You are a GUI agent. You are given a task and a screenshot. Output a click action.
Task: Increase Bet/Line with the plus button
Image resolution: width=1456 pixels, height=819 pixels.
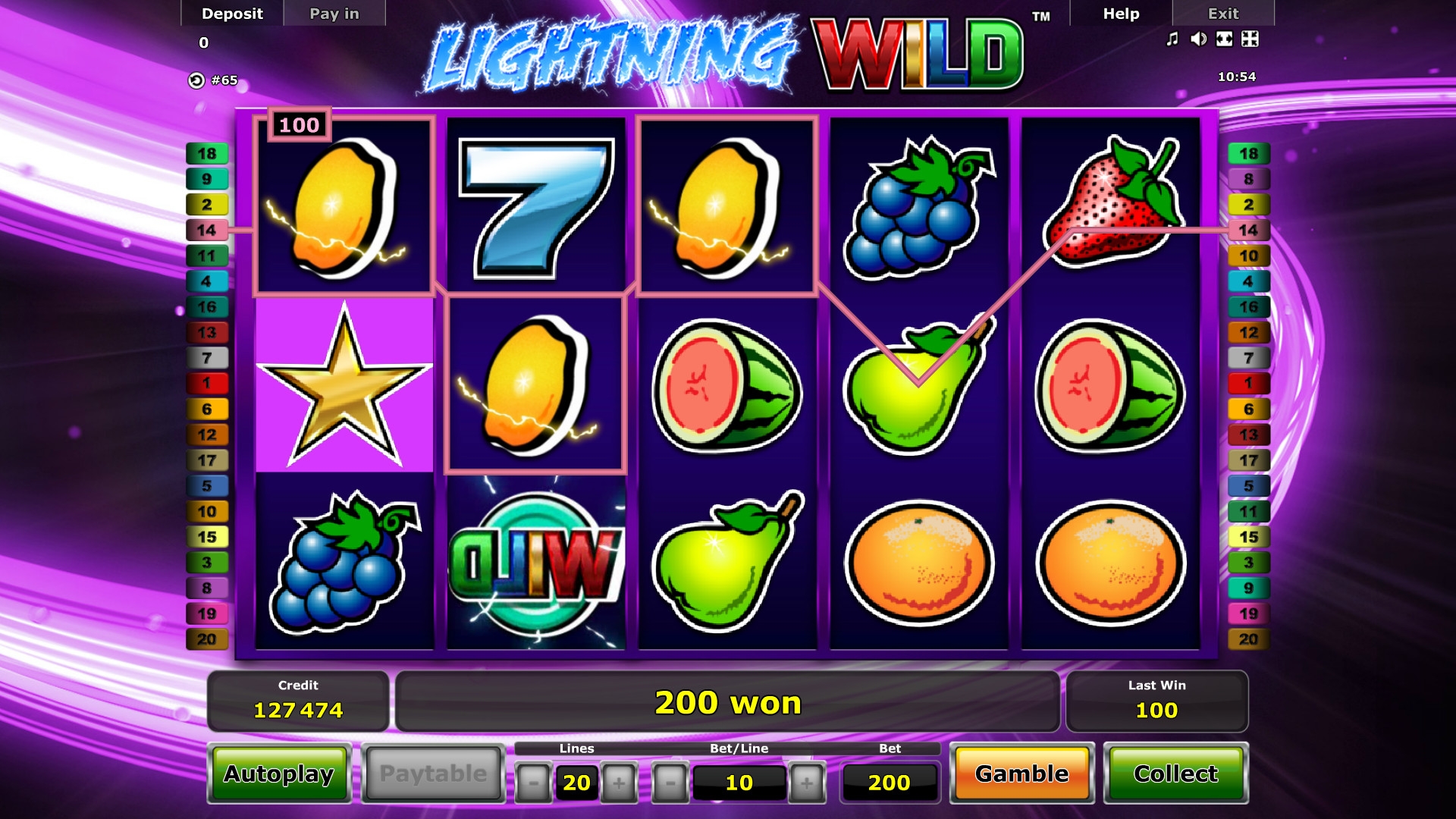click(x=807, y=783)
